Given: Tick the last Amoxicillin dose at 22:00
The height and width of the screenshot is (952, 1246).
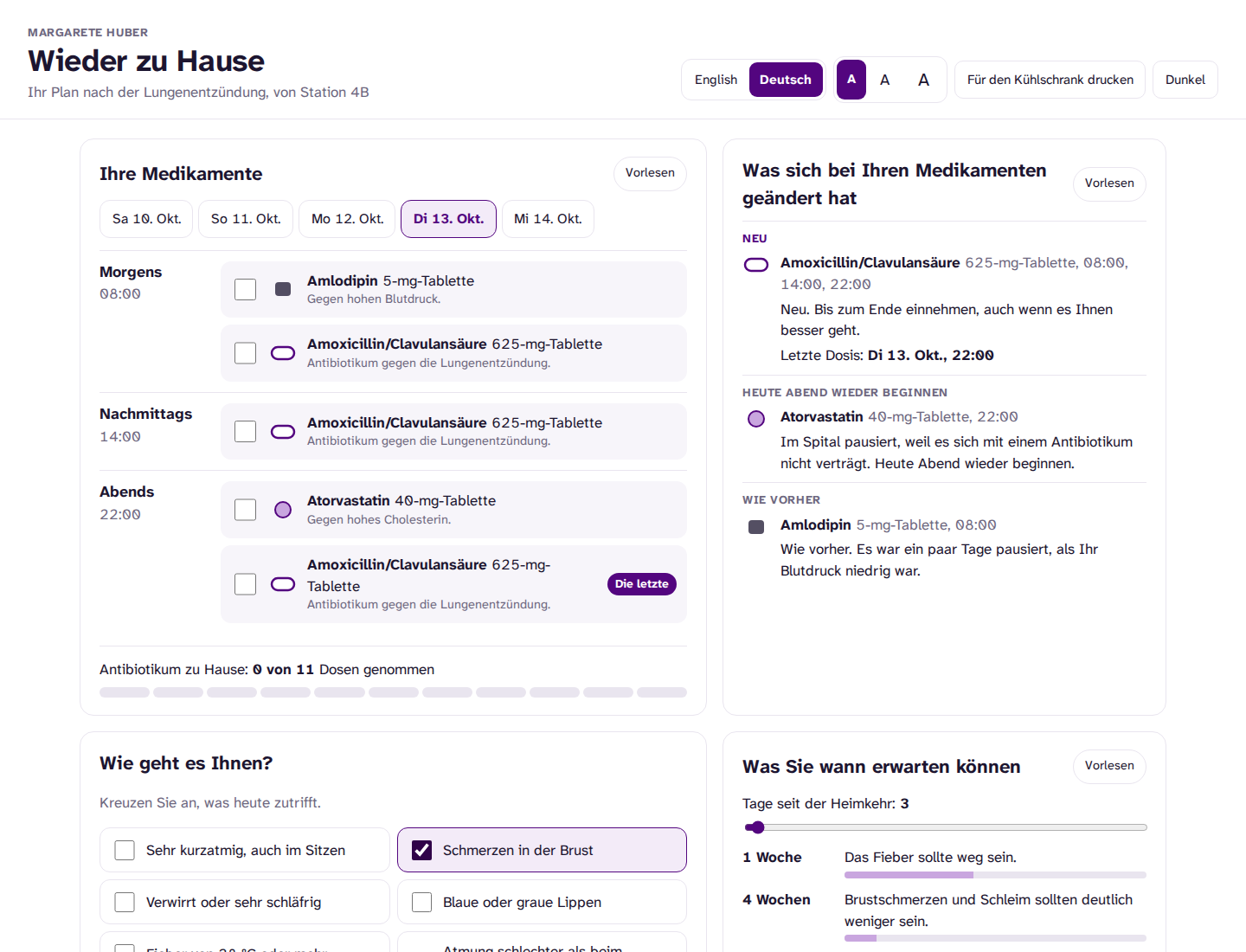Looking at the screenshot, I should pyautogui.click(x=246, y=584).
